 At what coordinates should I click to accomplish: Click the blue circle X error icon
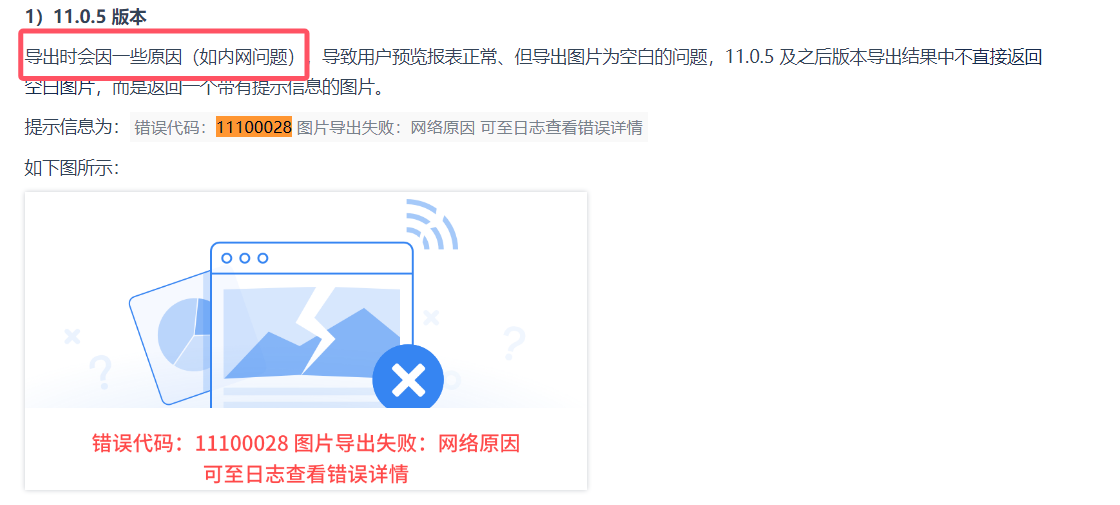click(x=408, y=380)
